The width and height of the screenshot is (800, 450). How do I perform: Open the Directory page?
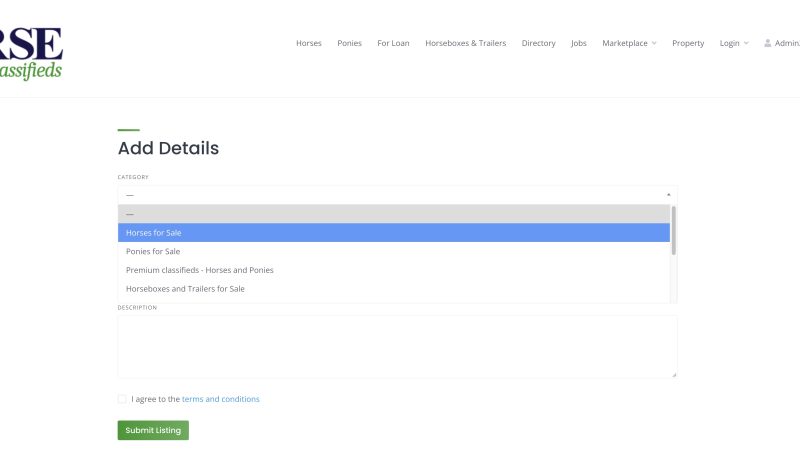(x=538, y=43)
